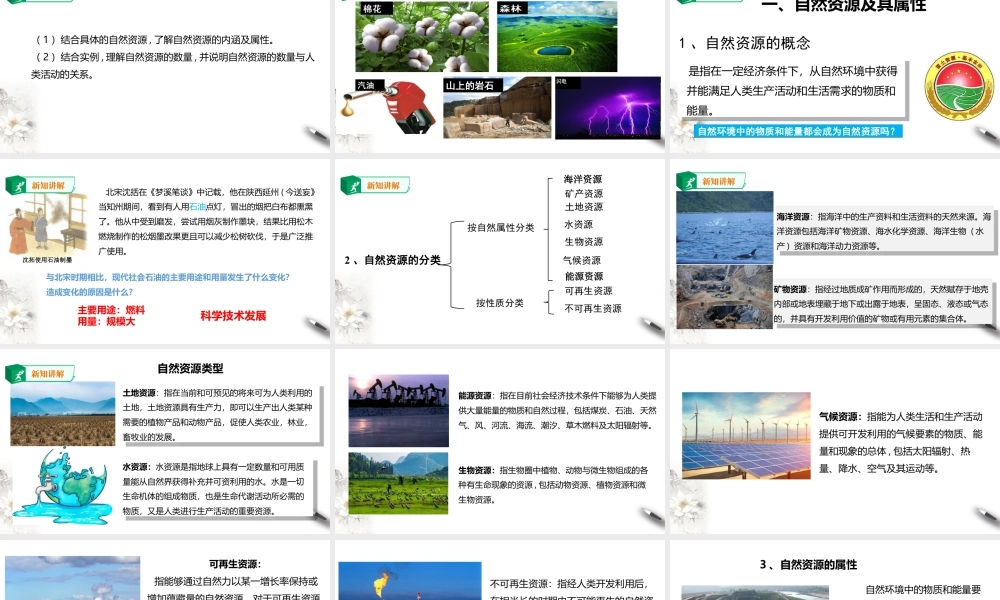This screenshot has width=1000, height=600.
Task: Toggle the 可再生资源 branch under 按性质分类
Action: click(589, 291)
